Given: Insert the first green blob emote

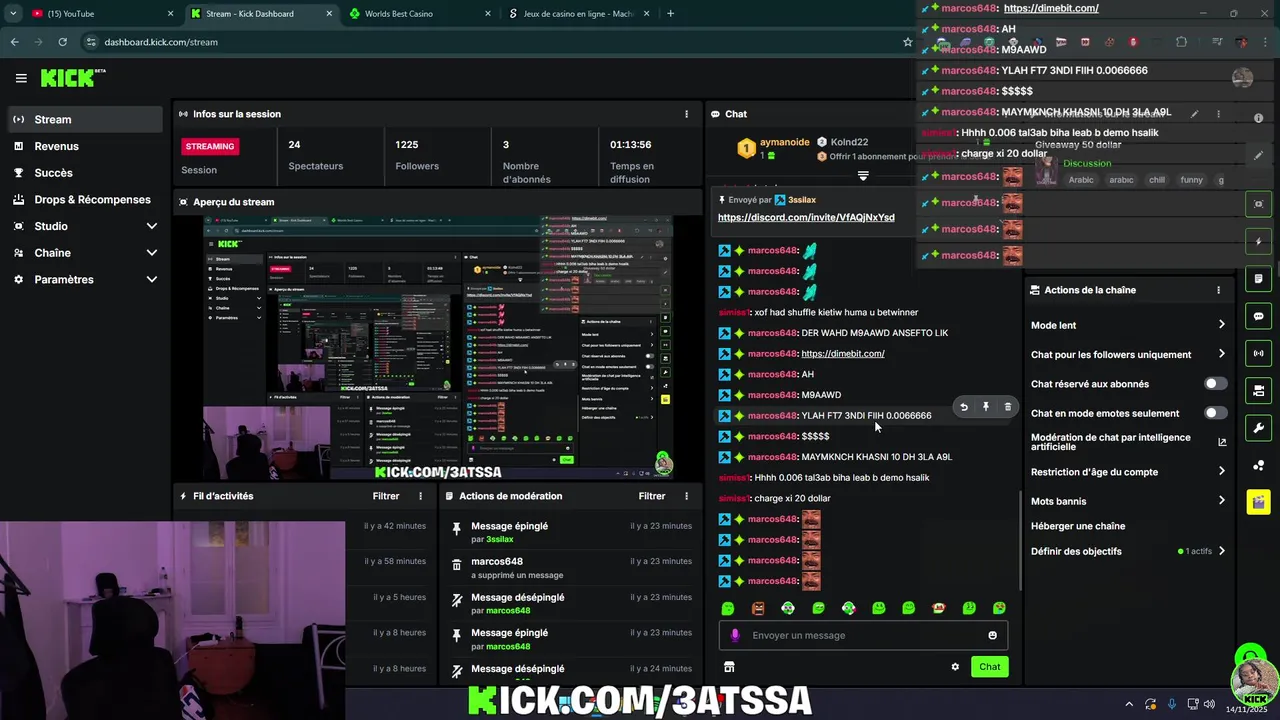Looking at the screenshot, I should pyautogui.click(x=728, y=608).
